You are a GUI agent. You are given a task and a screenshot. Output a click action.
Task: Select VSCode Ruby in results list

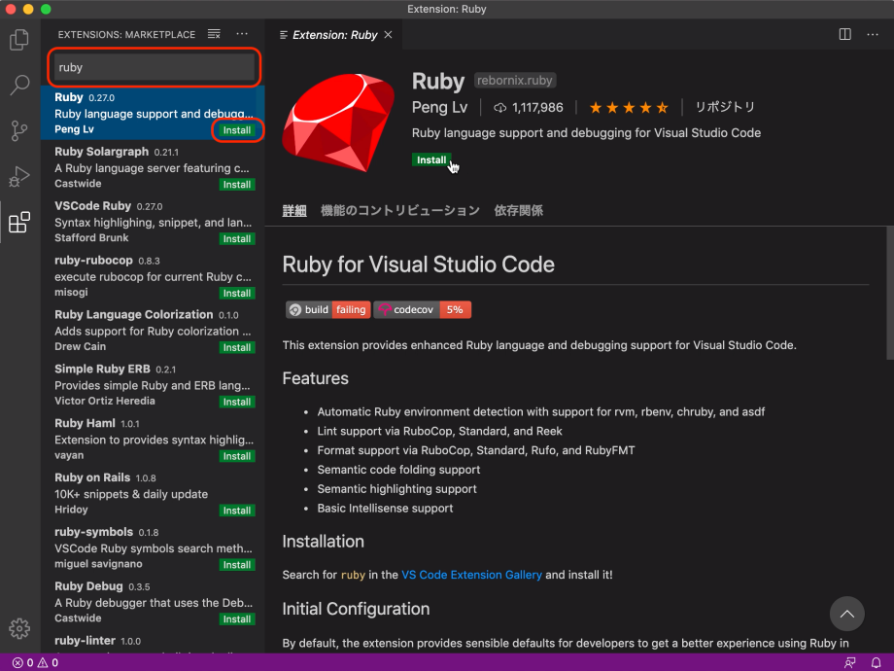tap(153, 222)
